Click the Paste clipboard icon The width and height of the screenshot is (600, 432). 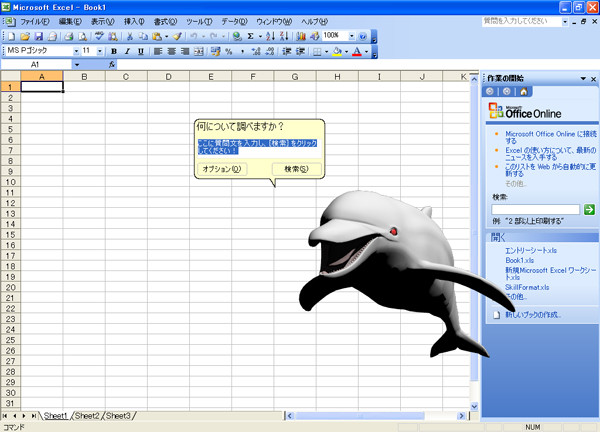pyautogui.click(x=157, y=36)
